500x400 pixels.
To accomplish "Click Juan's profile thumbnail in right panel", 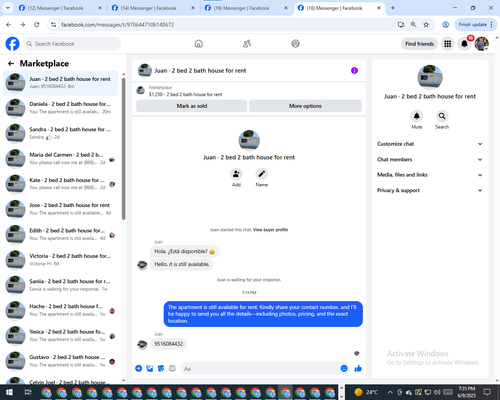I will coord(430,77).
